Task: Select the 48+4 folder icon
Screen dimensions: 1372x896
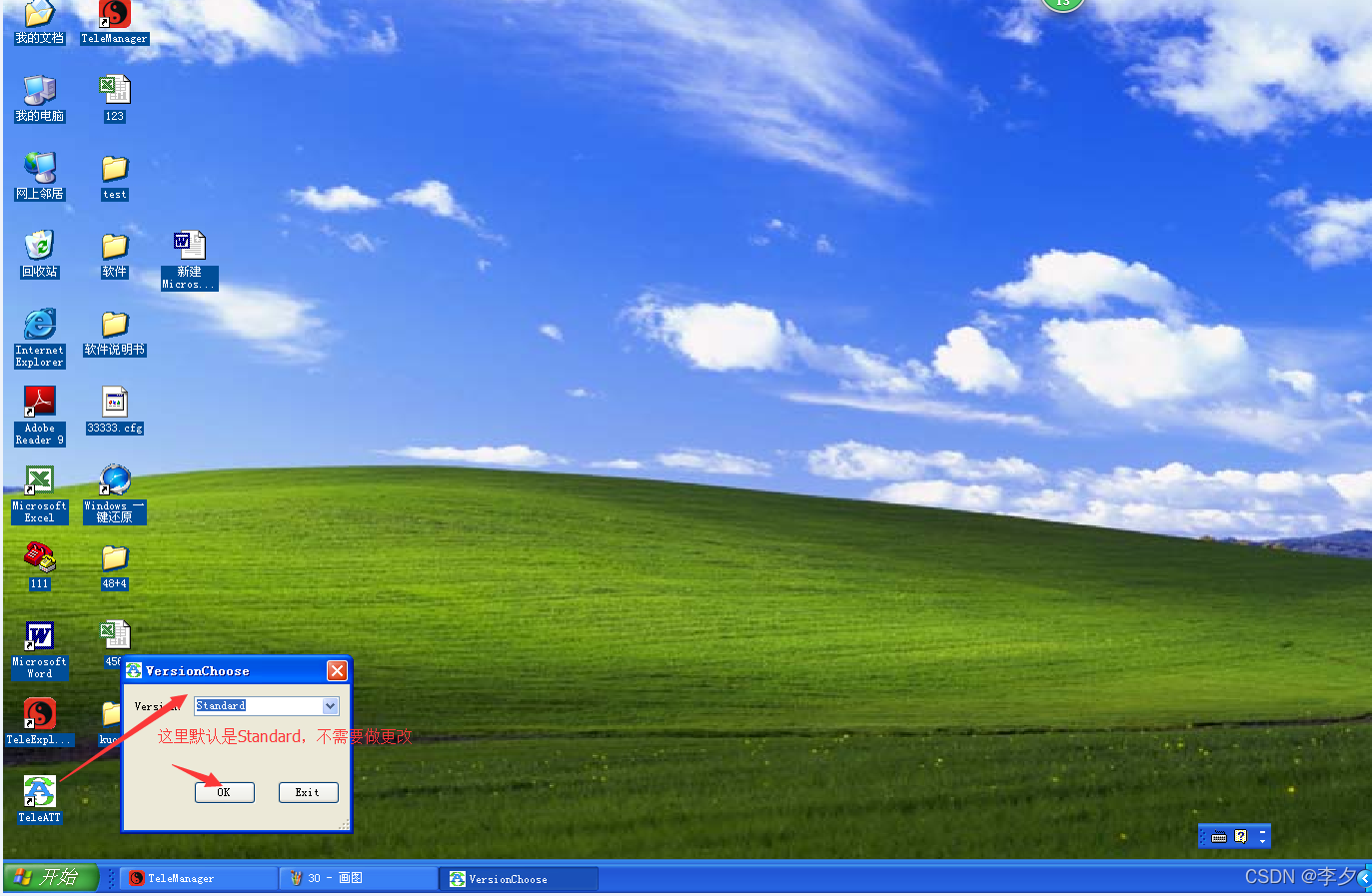Action: [x=115, y=566]
